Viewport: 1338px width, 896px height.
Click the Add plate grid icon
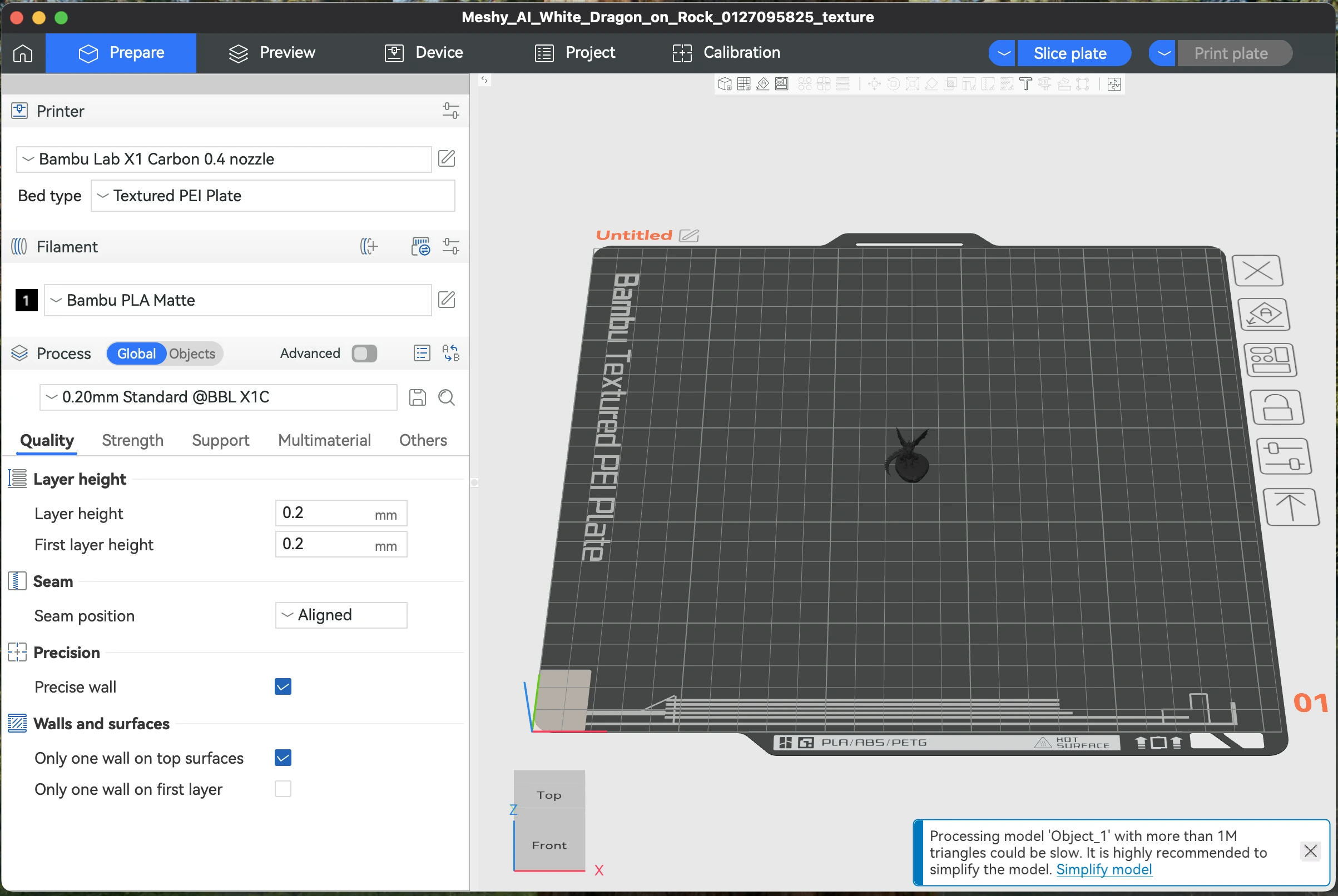(743, 84)
